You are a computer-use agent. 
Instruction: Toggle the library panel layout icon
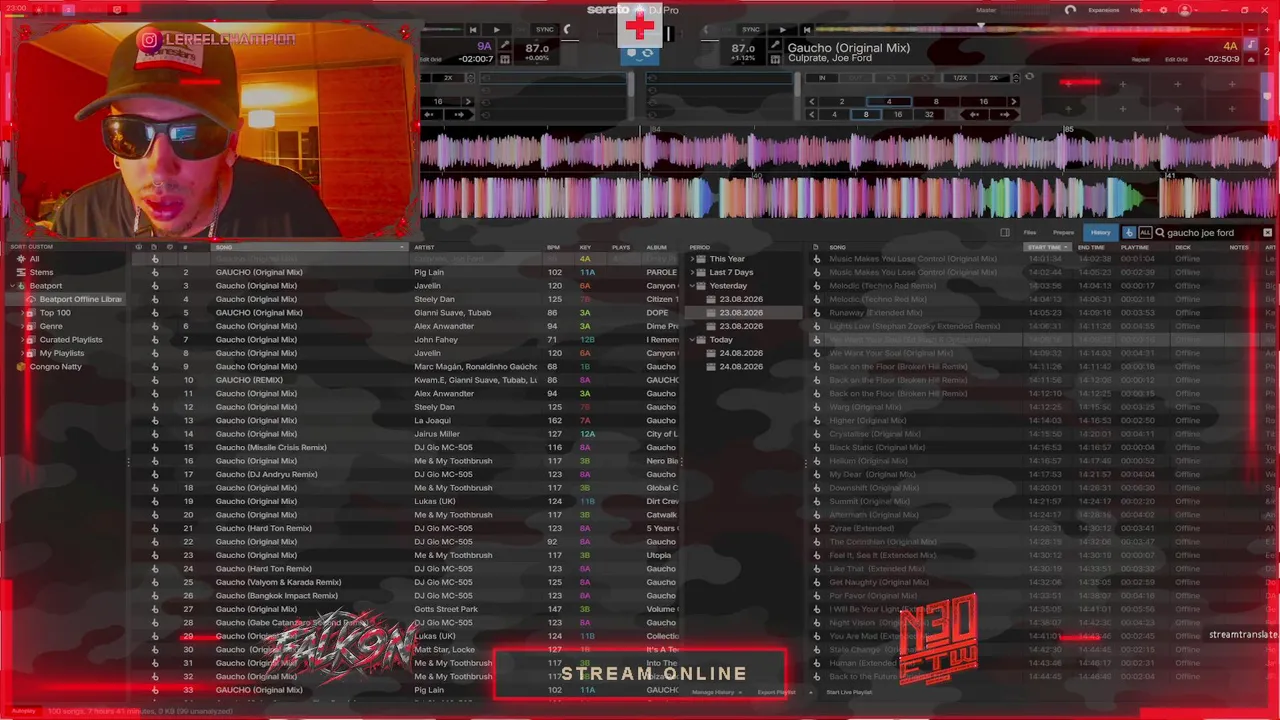coord(1005,233)
